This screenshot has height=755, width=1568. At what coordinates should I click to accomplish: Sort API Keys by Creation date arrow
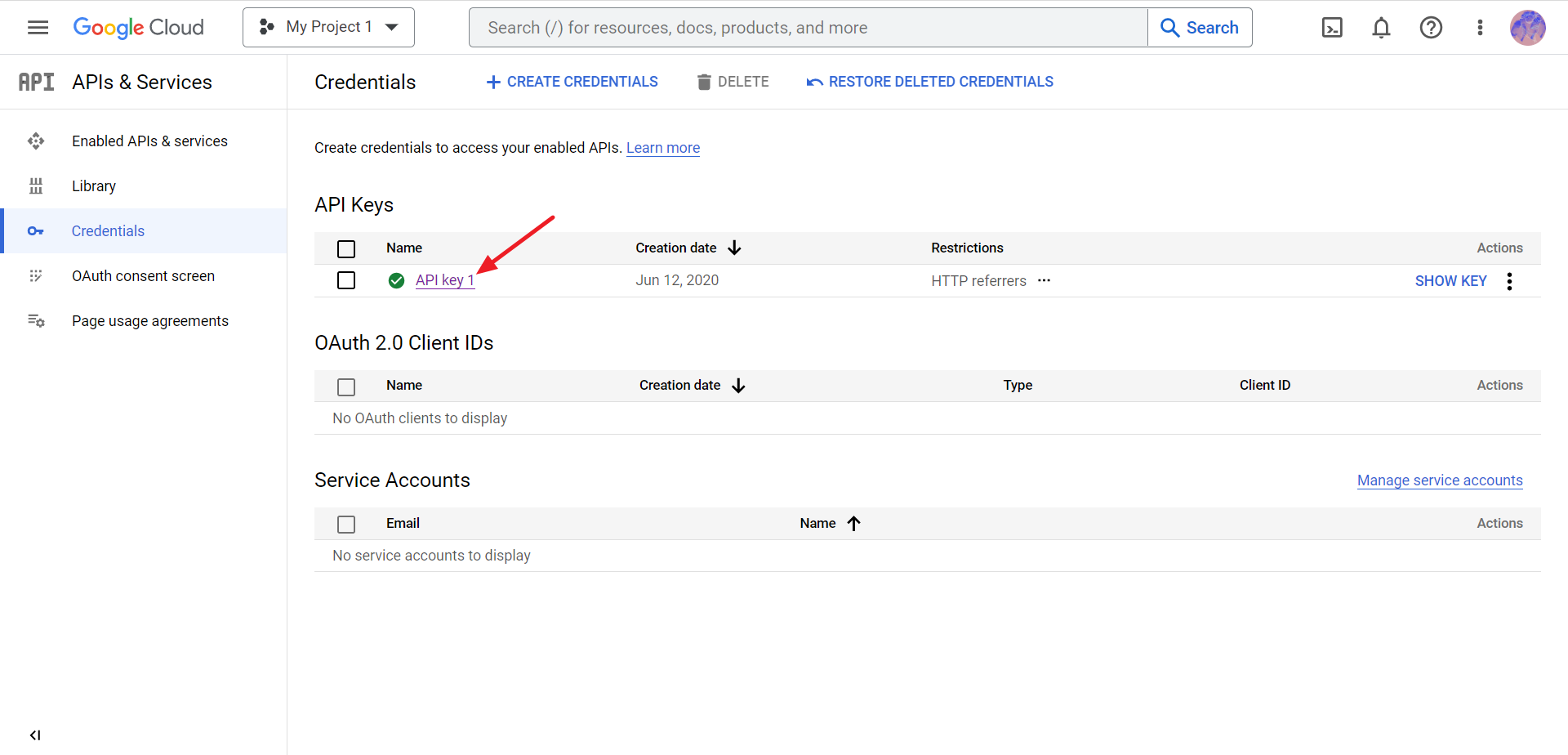[x=734, y=248]
